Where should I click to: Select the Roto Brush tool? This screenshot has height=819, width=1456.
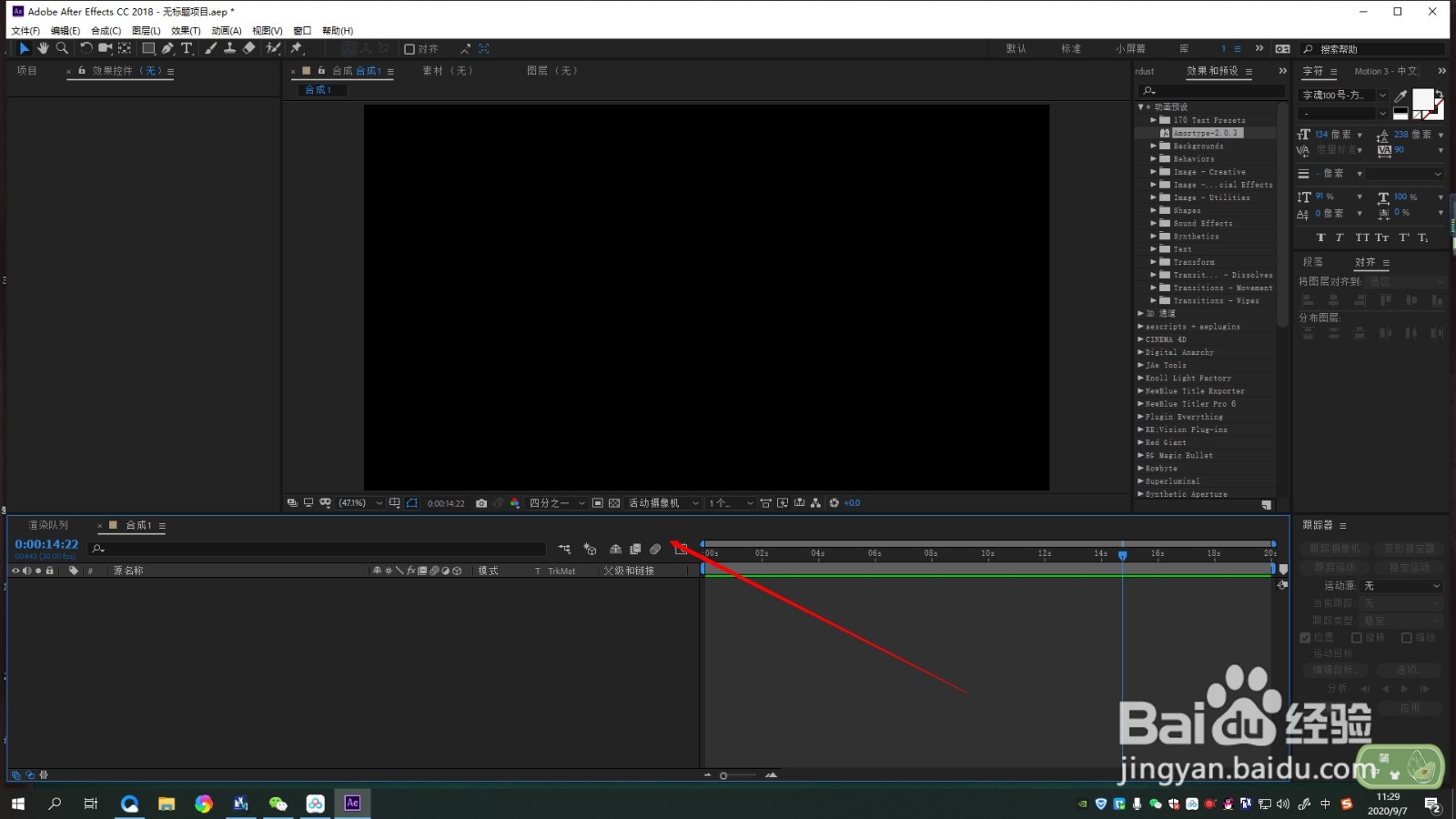[273, 48]
